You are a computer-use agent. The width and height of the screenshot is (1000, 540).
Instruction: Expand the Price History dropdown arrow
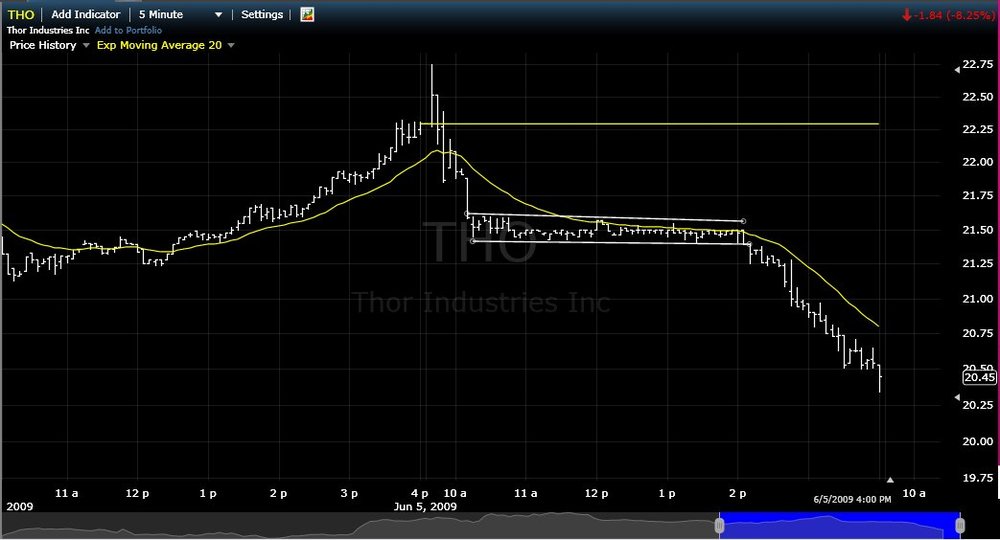coord(86,45)
